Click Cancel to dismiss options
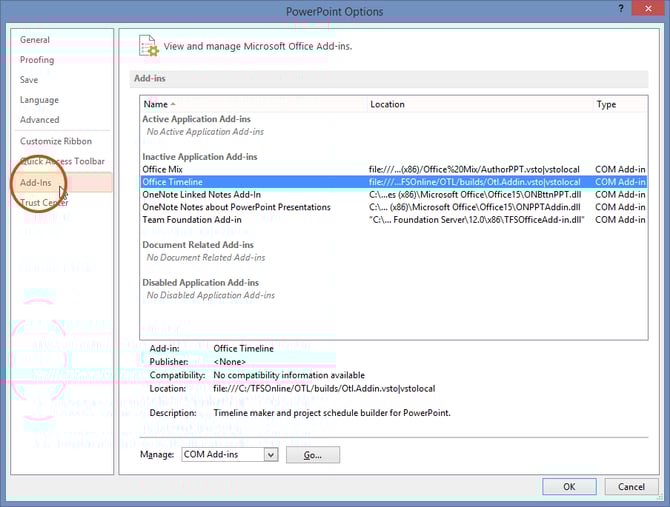Image resolution: width=670 pixels, height=507 pixels. point(631,487)
